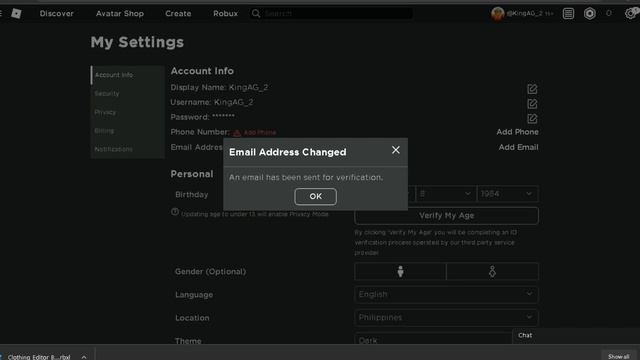Click OK in the email dialog

pyautogui.click(x=316, y=196)
